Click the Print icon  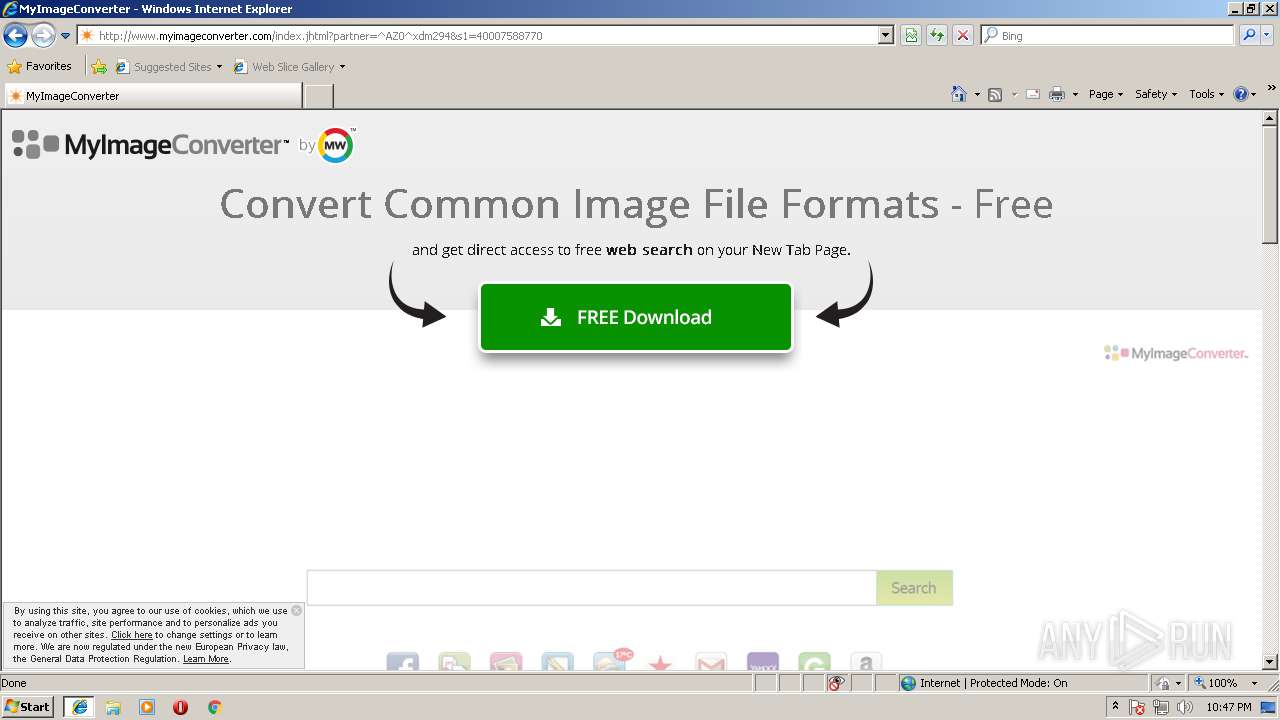[1057, 94]
